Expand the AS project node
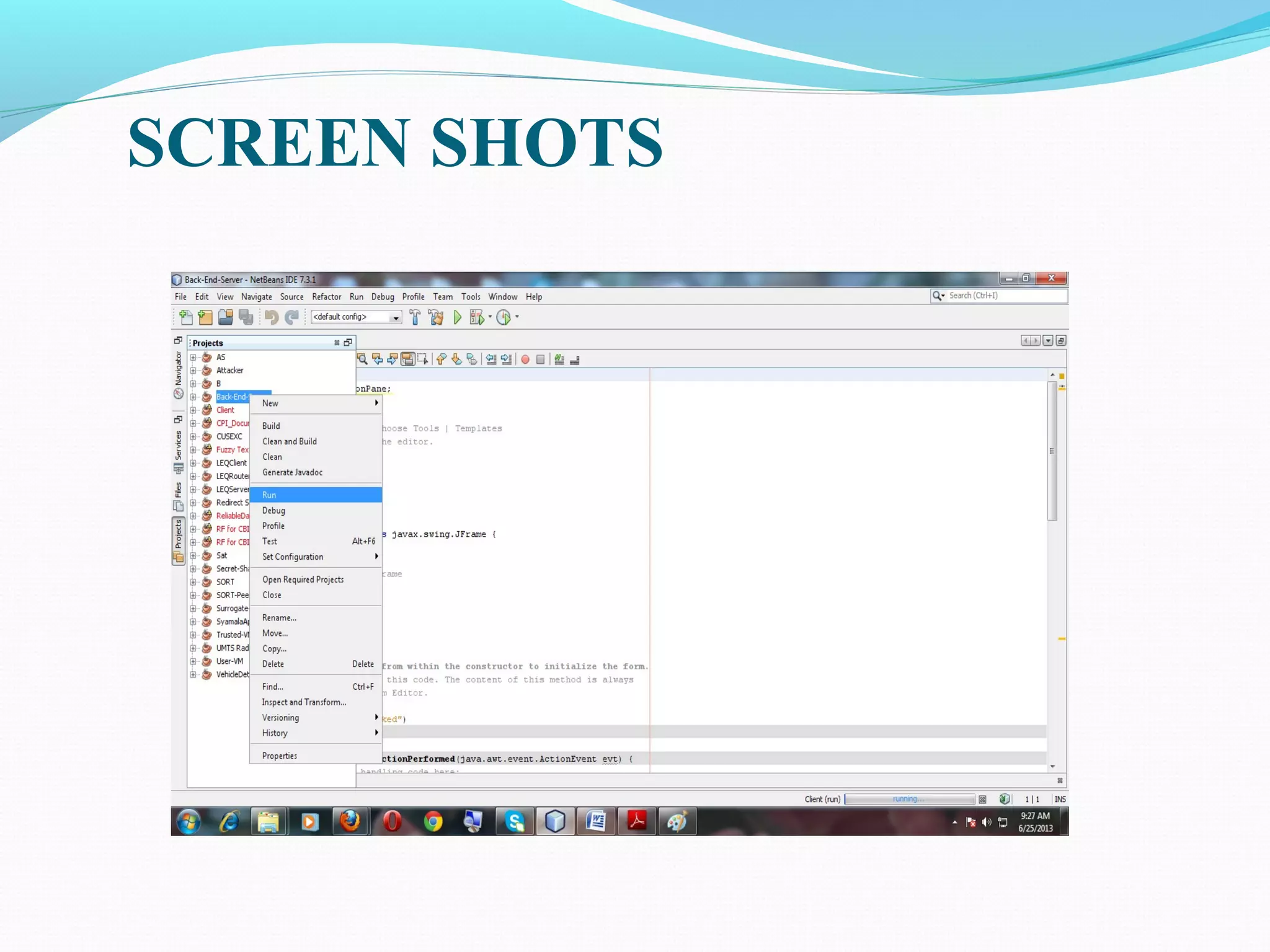This screenshot has width=1270, height=952. coord(193,358)
